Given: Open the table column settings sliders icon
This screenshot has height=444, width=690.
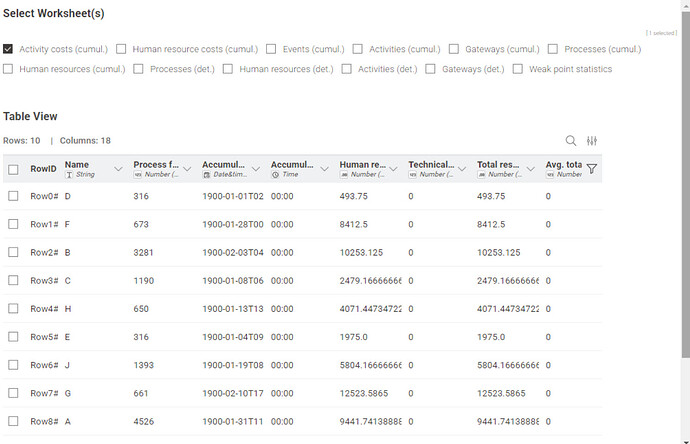Looking at the screenshot, I should 592,141.
